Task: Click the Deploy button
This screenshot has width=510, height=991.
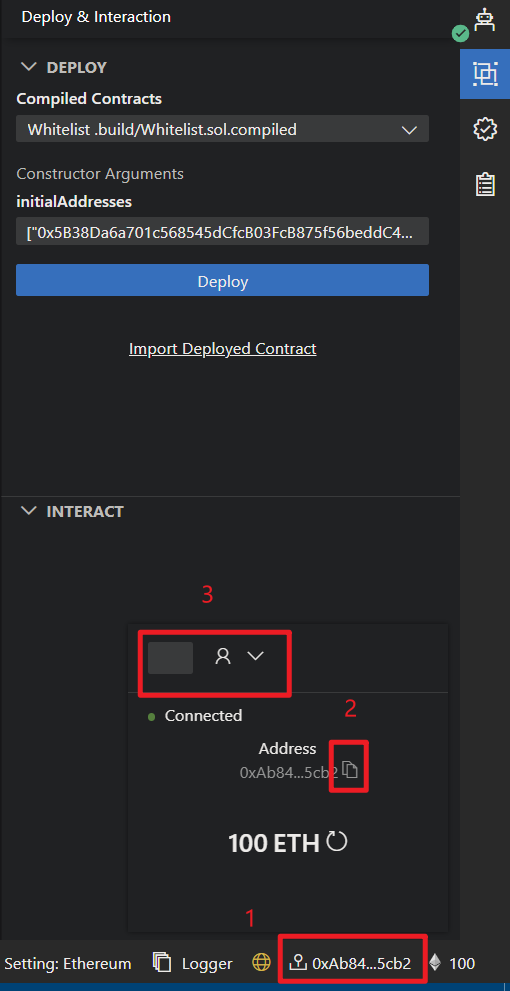Action: 222,281
